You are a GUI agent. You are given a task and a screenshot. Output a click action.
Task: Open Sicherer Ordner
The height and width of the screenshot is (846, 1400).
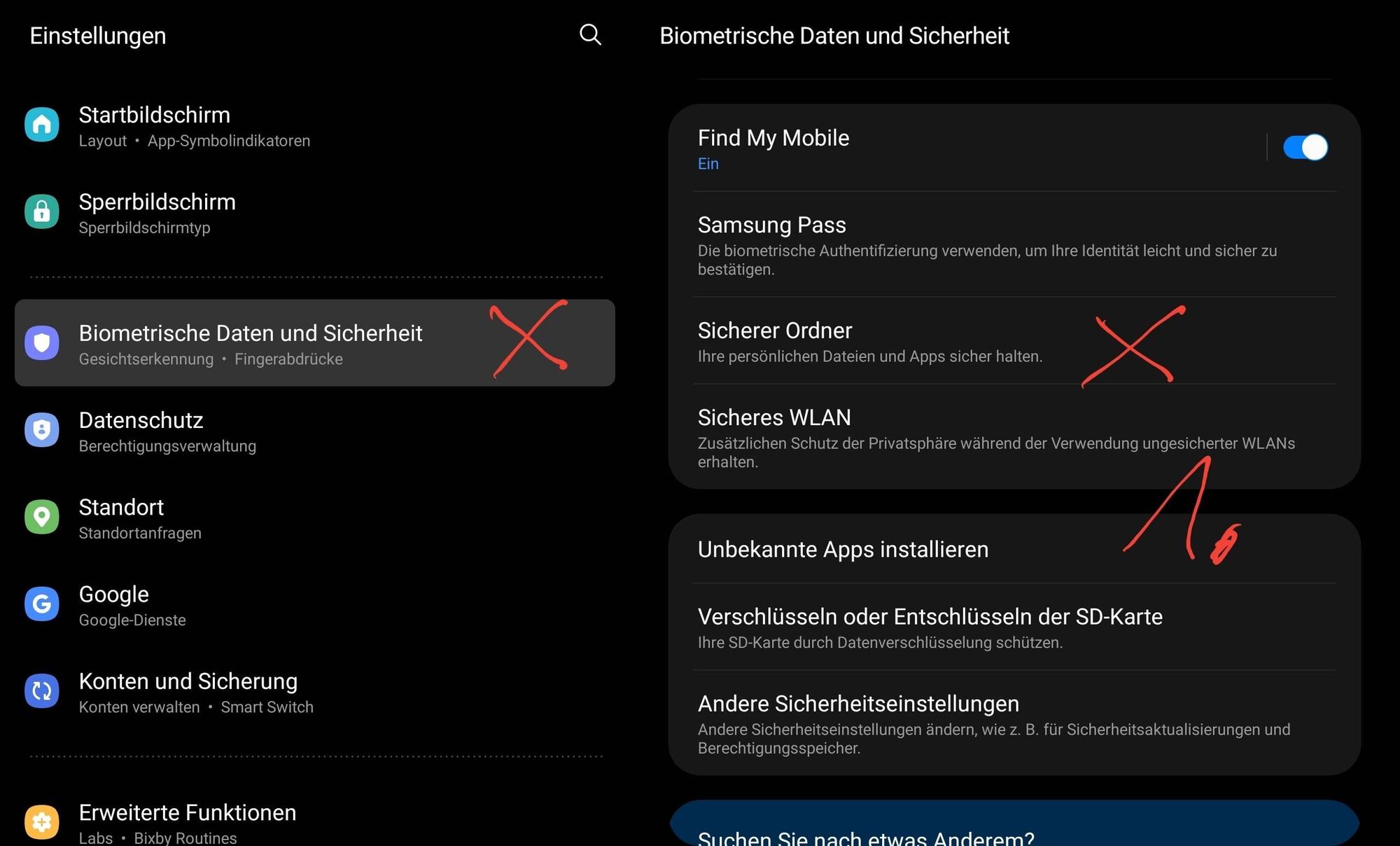(1014, 340)
